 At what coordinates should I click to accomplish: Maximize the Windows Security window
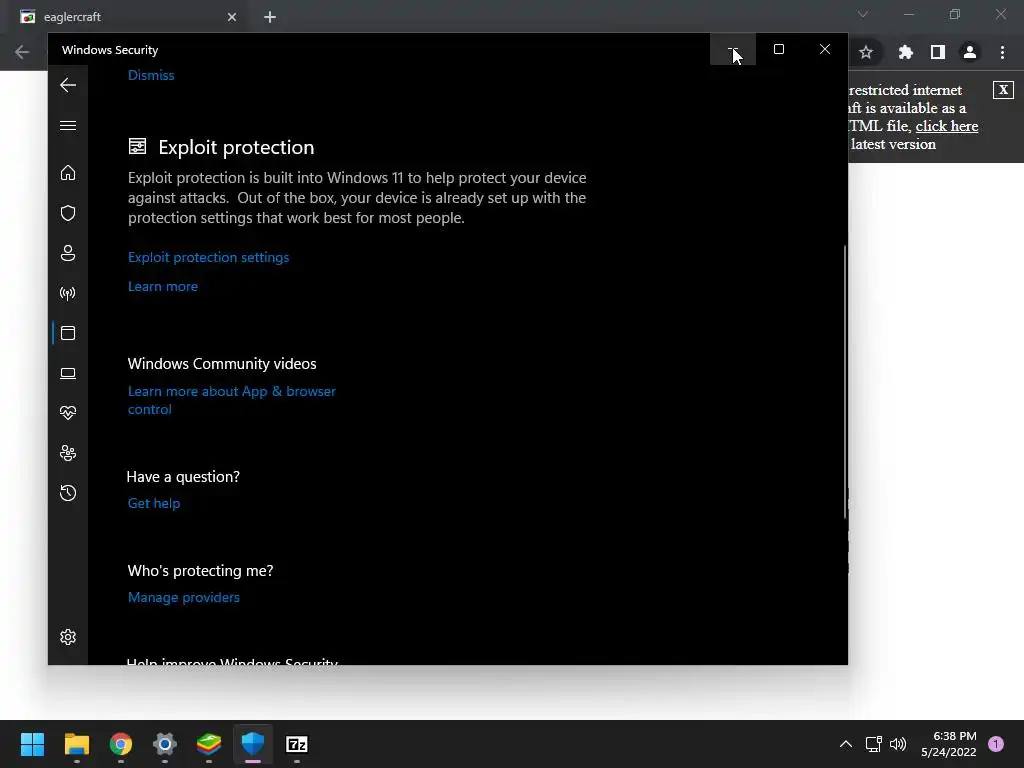click(x=778, y=50)
